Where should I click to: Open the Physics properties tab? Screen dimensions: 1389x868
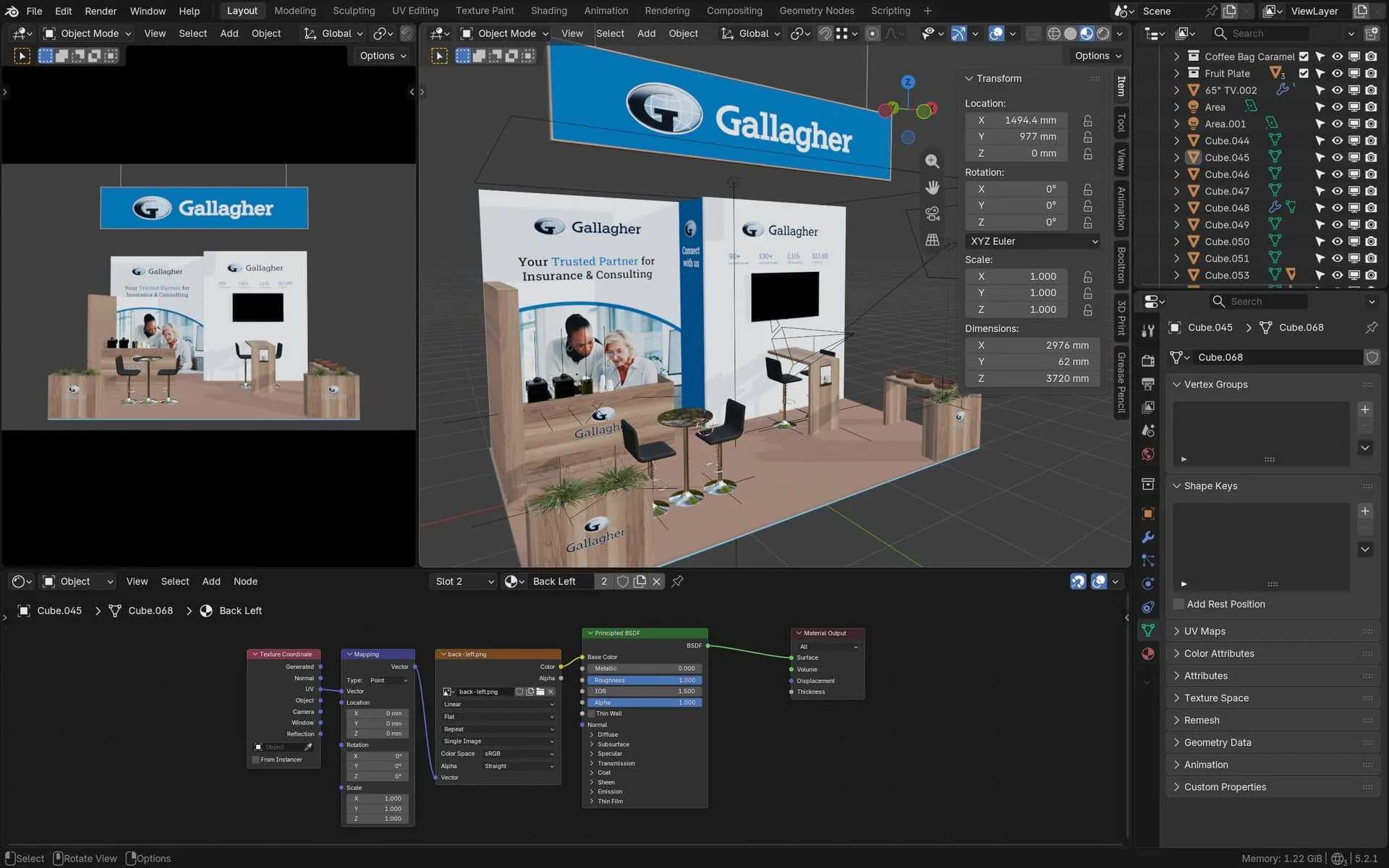click(1147, 584)
